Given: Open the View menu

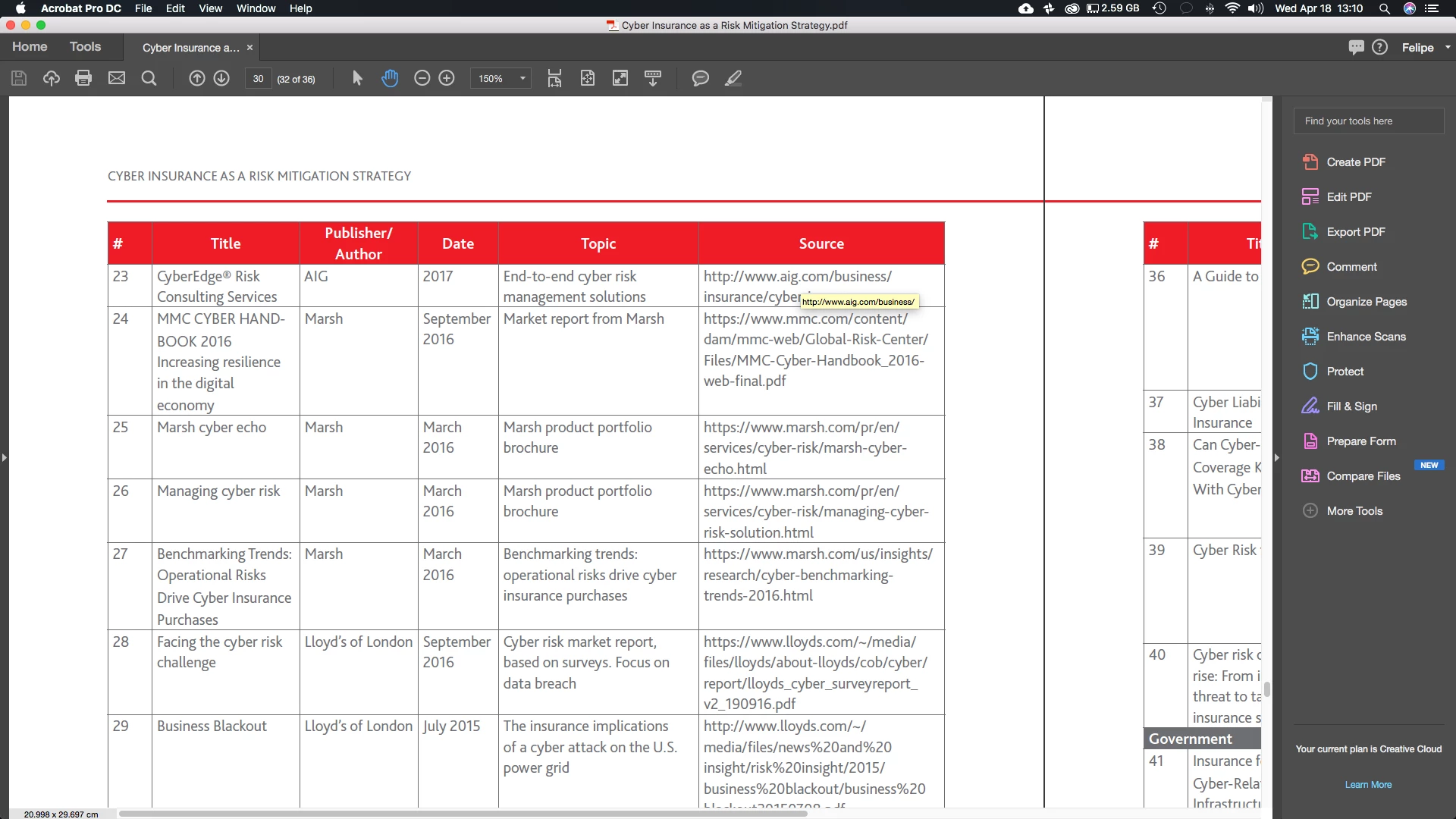Looking at the screenshot, I should pos(210,8).
